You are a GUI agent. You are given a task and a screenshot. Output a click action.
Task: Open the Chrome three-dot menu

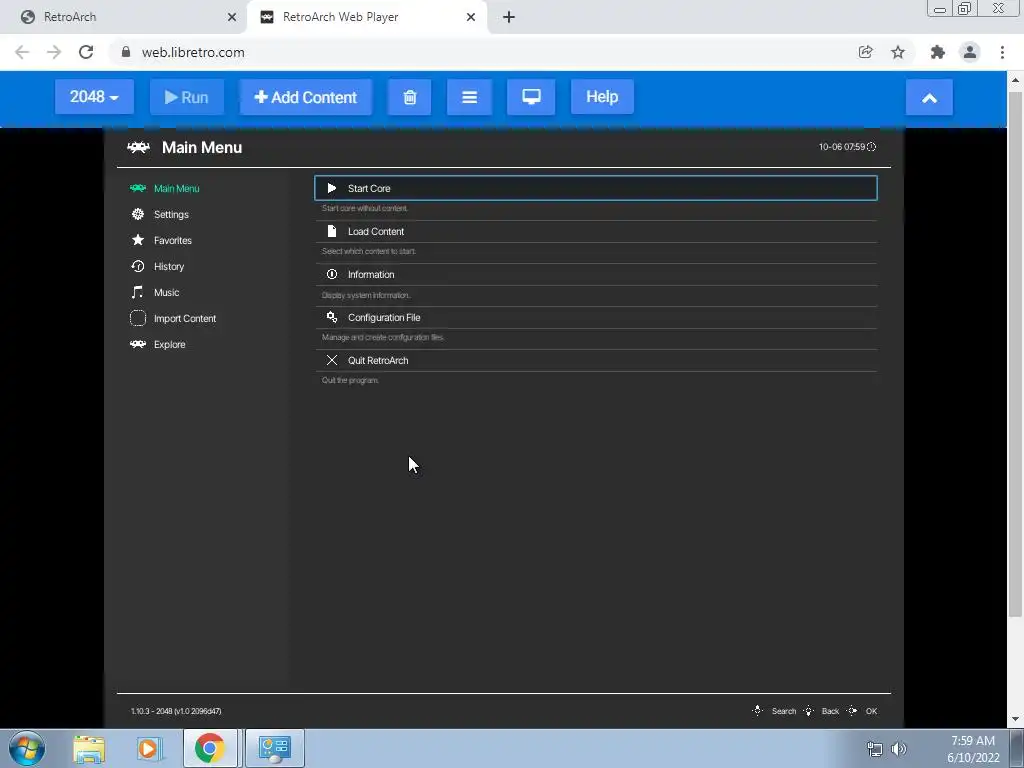(1002, 52)
